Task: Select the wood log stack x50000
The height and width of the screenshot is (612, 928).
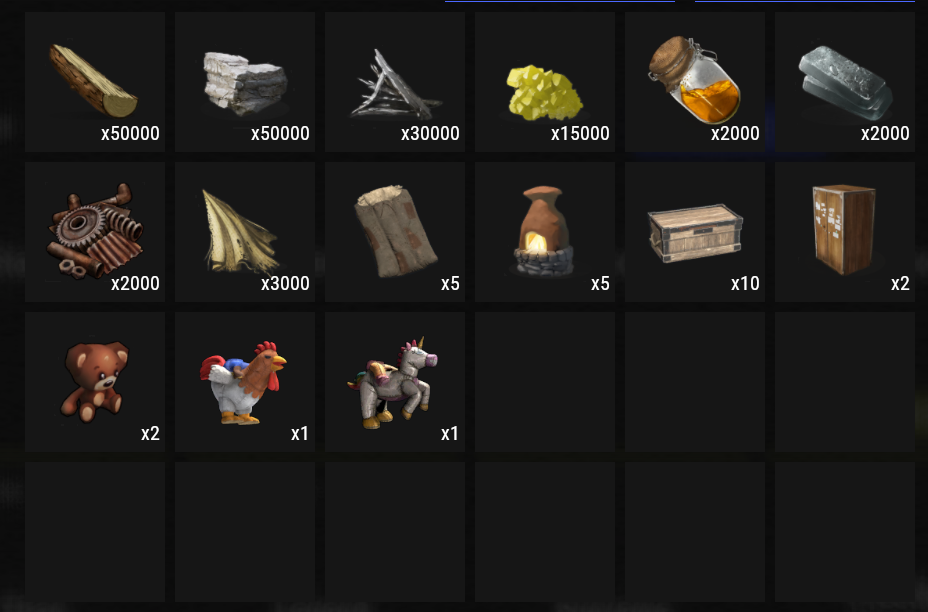Action: click(x=95, y=82)
